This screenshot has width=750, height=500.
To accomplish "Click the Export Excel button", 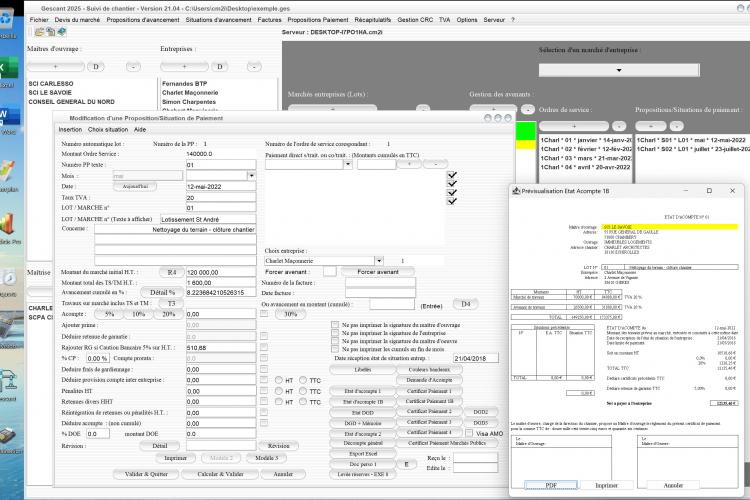I will pyautogui.click(x=363, y=454).
